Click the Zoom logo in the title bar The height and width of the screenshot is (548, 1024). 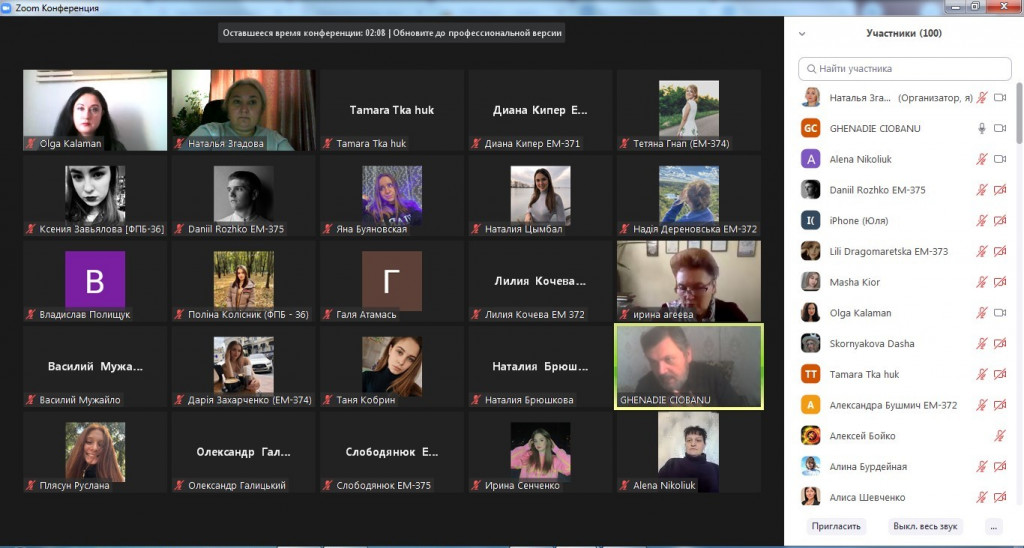pyautogui.click(x=7, y=8)
